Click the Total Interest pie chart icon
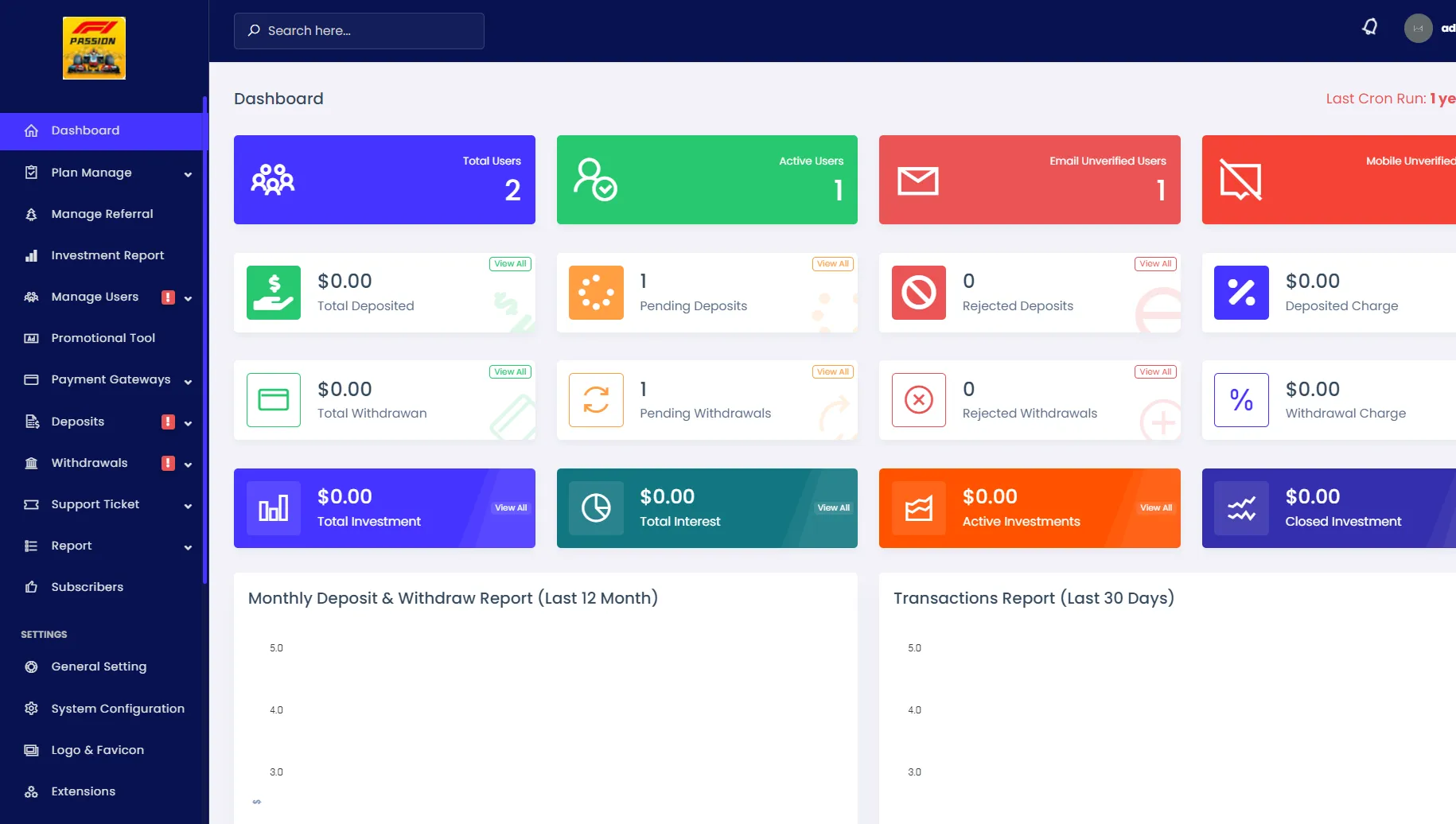Screen dimensions: 1456x824 tap(596, 508)
